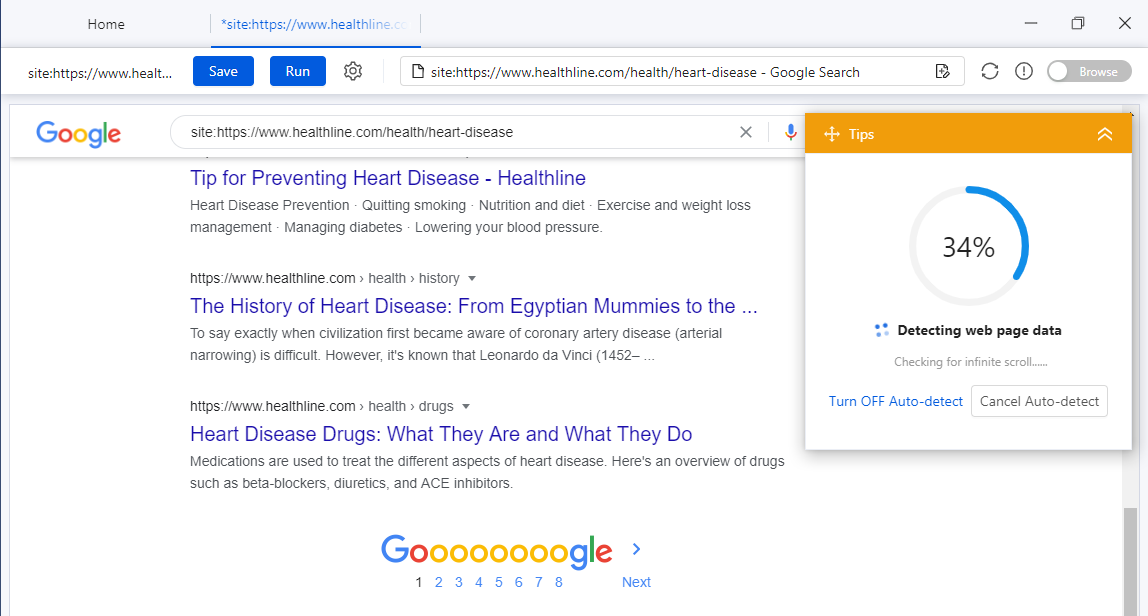Click the Next page link
Viewport: 1148px width, 616px height.
click(x=636, y=582)
